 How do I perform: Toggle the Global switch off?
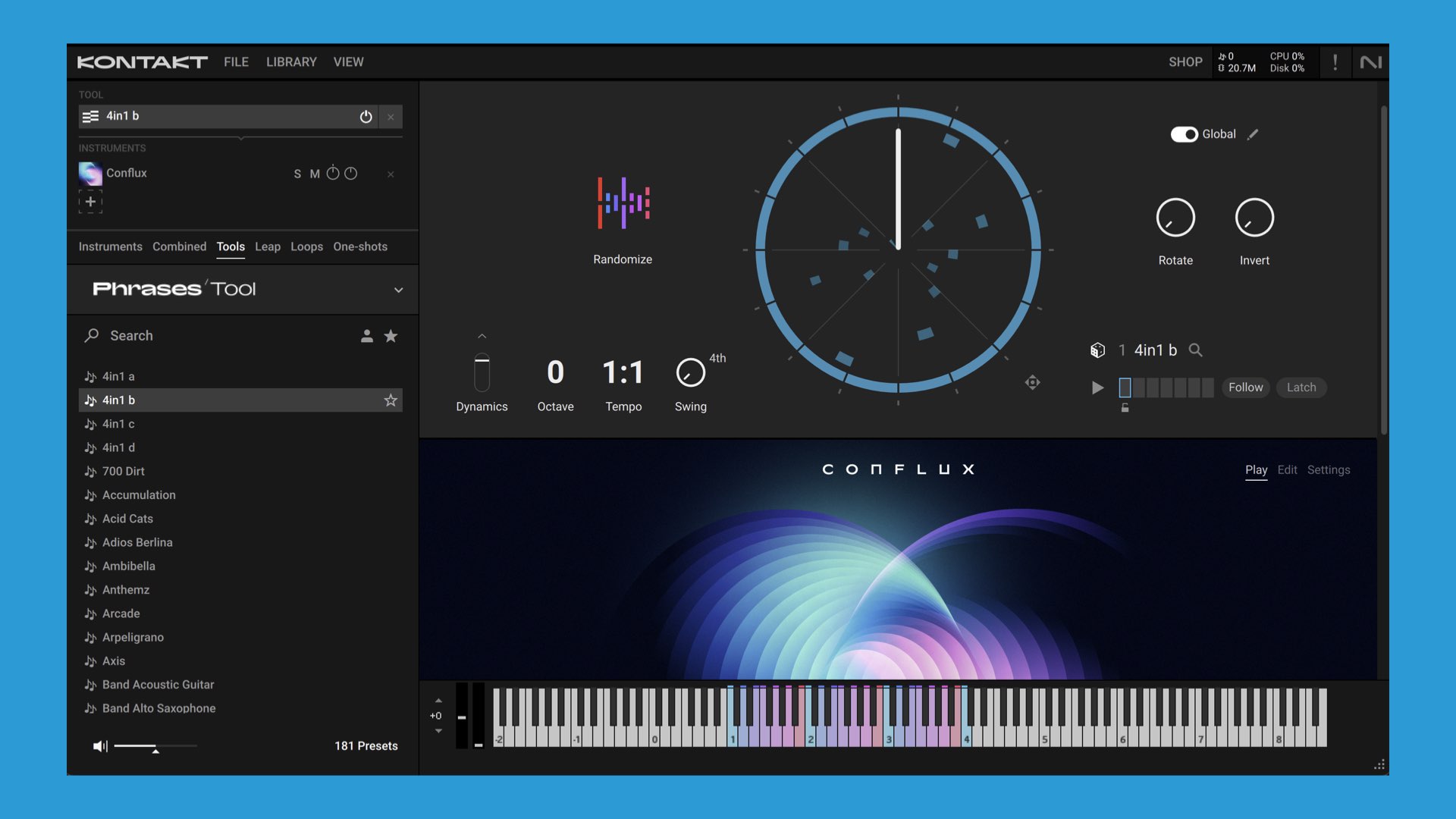[1184, 134]
